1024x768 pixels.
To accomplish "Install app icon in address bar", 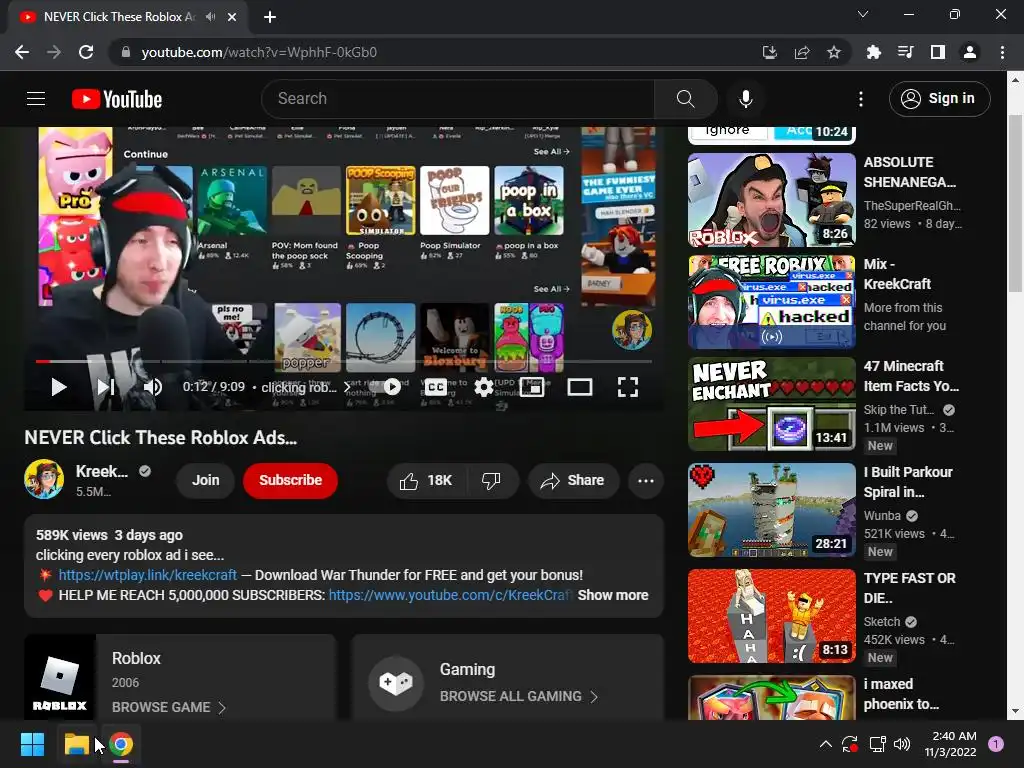I will click(770, 52).
